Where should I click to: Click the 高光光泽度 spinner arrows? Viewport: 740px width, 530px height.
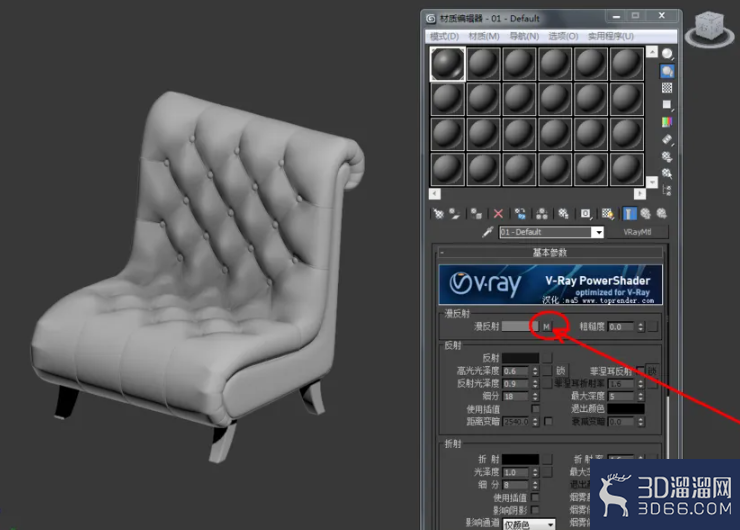535,371
